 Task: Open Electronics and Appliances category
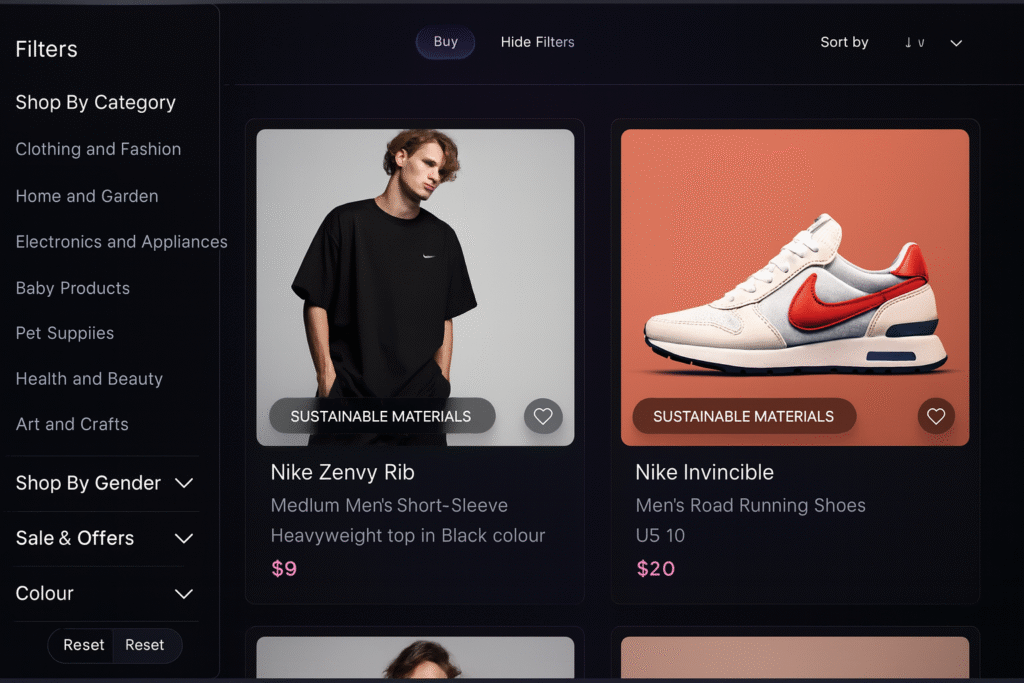click(x=121, y=242)
